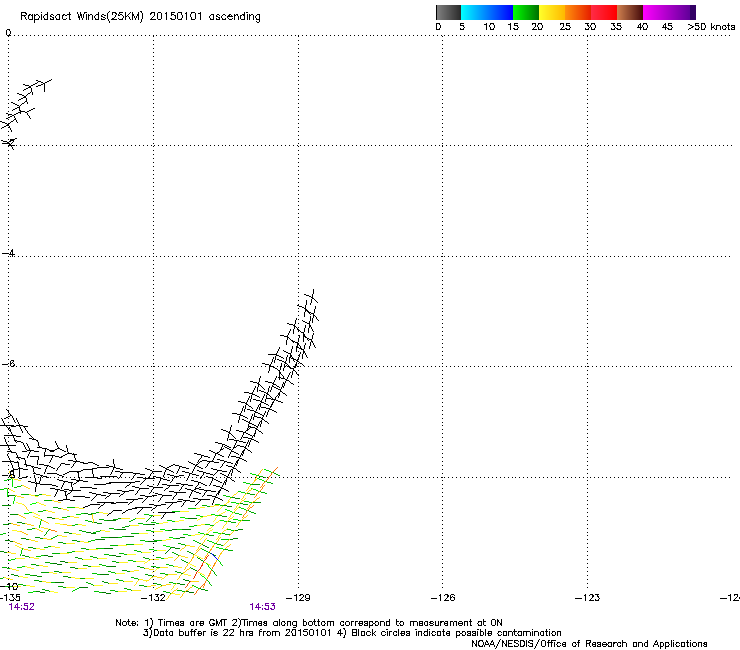Click the gray 0-5 knots color band
740x650 pixels.
click(448, 12)
